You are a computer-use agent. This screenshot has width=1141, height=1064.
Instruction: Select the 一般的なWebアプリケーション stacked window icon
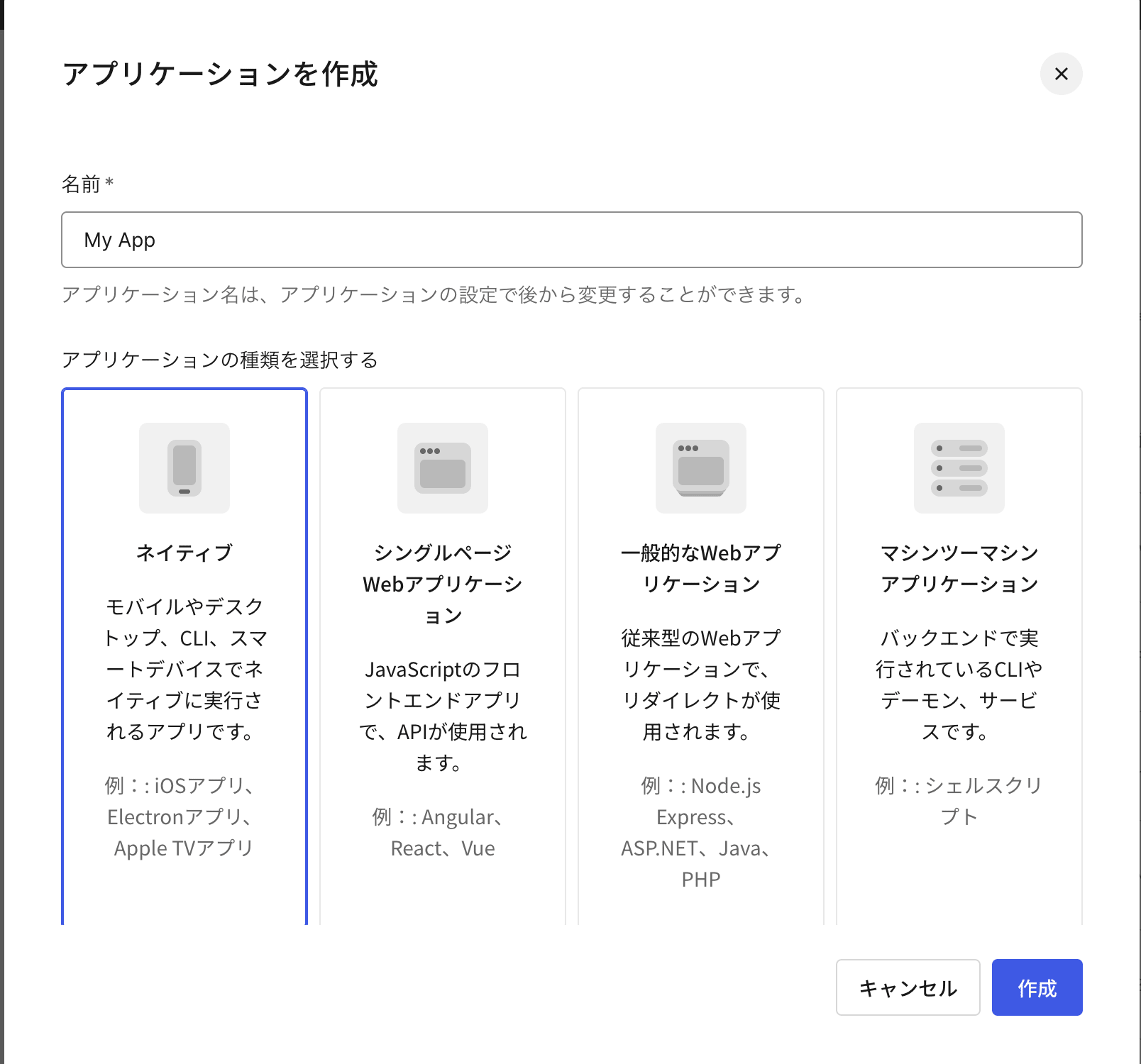[x=701, y=468]
